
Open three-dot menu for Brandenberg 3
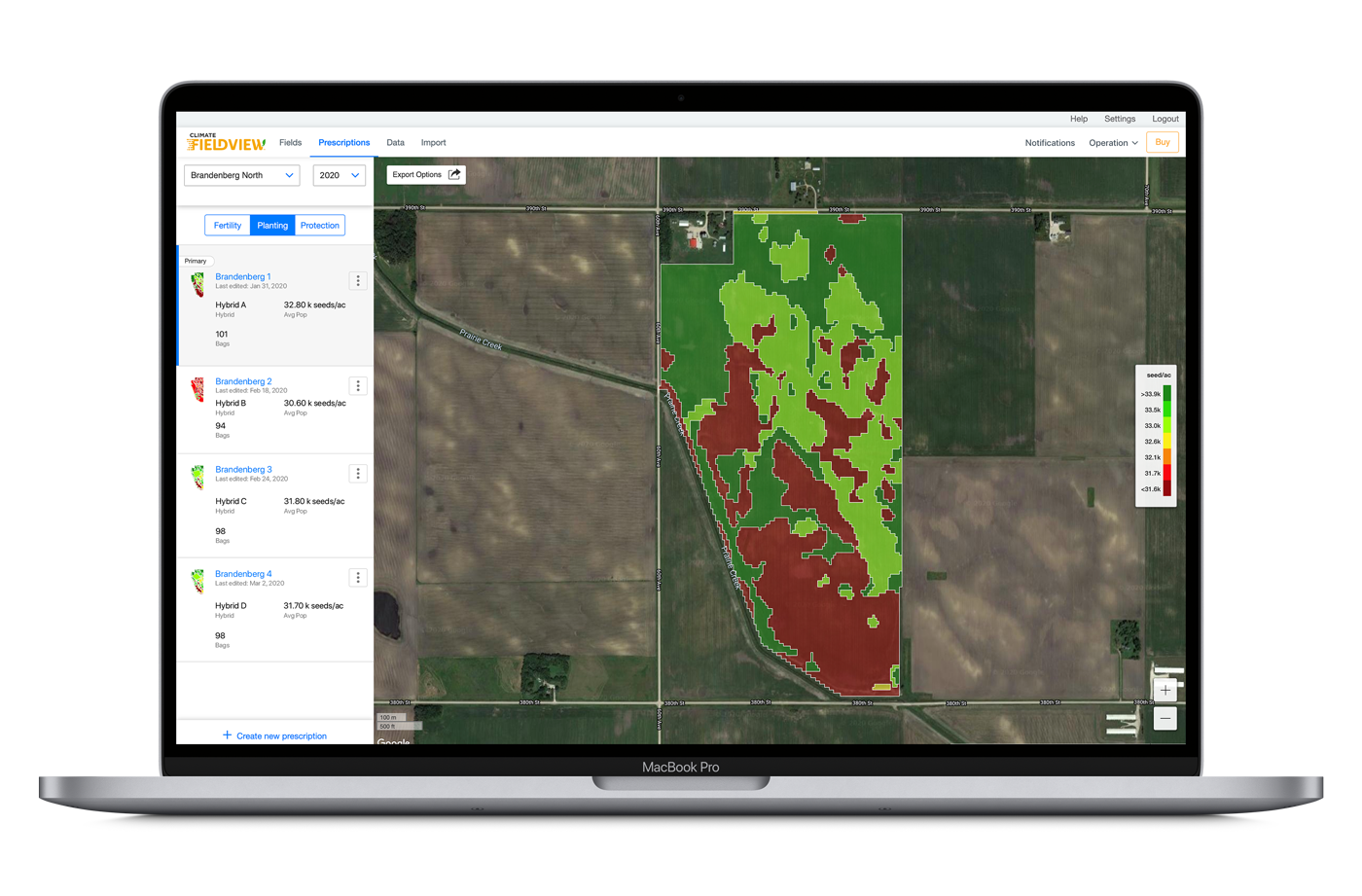(x=358, y=474)
